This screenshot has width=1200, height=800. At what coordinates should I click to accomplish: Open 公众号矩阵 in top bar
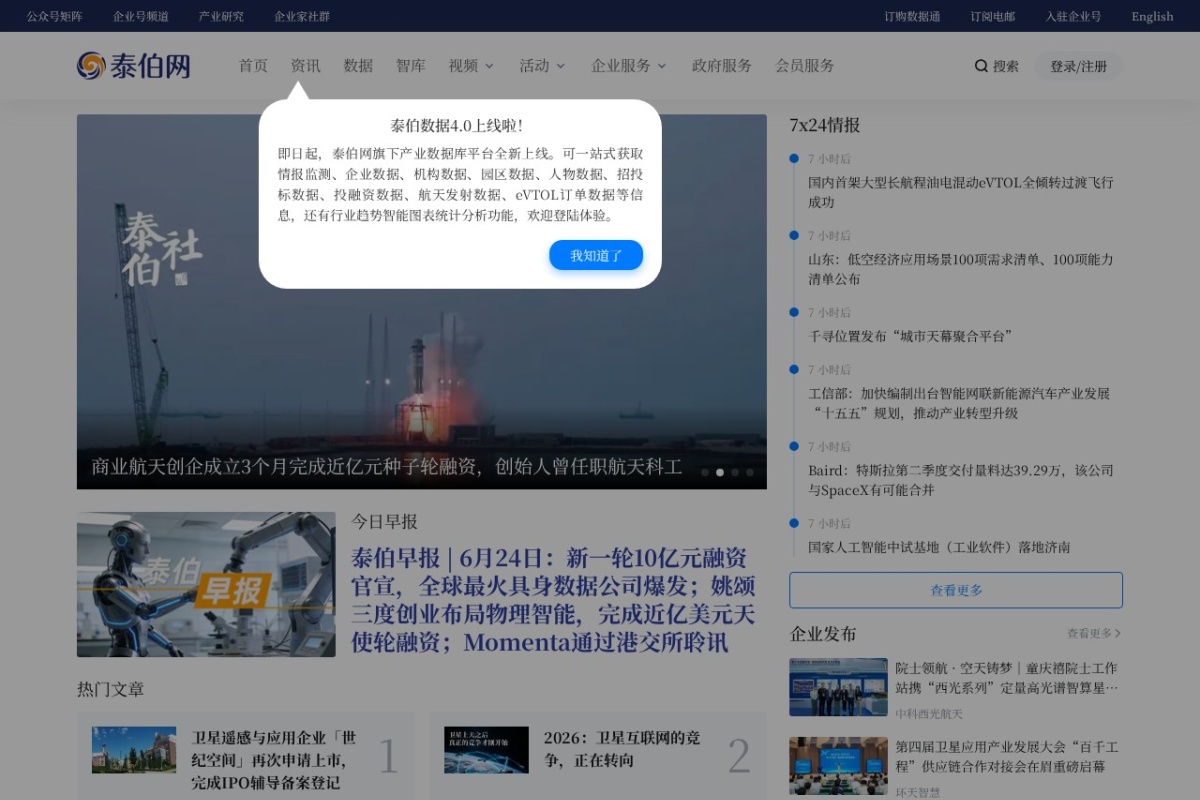(x=55, y=16)
